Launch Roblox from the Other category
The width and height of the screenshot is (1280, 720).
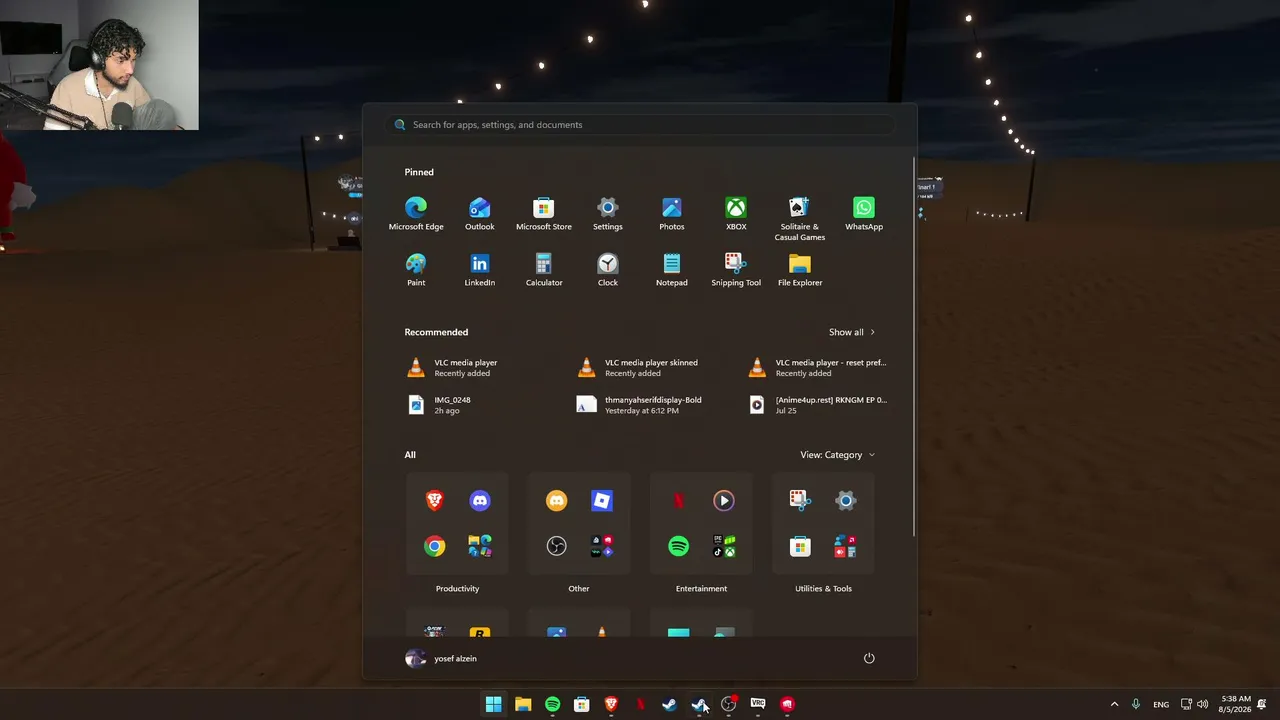click(602, 501)
